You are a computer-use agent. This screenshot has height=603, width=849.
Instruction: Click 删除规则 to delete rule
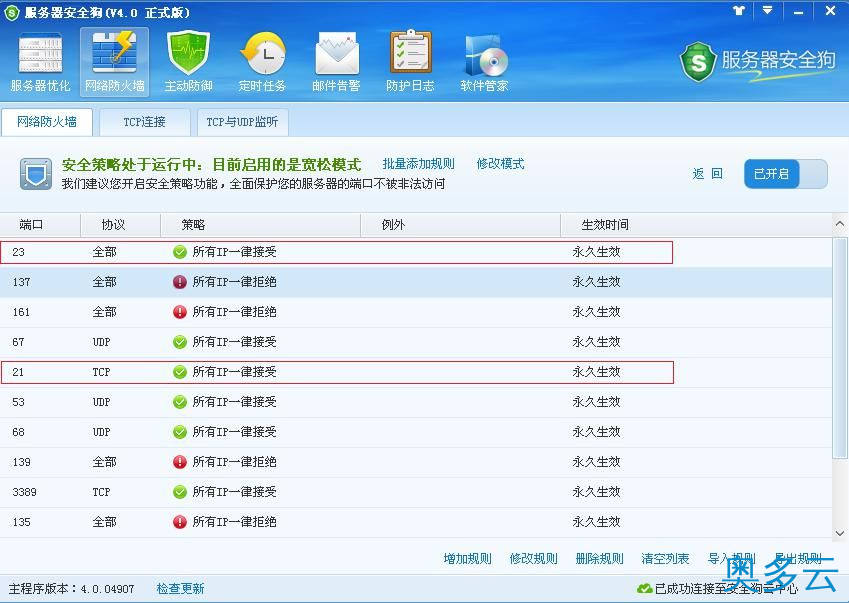(599, 559)
